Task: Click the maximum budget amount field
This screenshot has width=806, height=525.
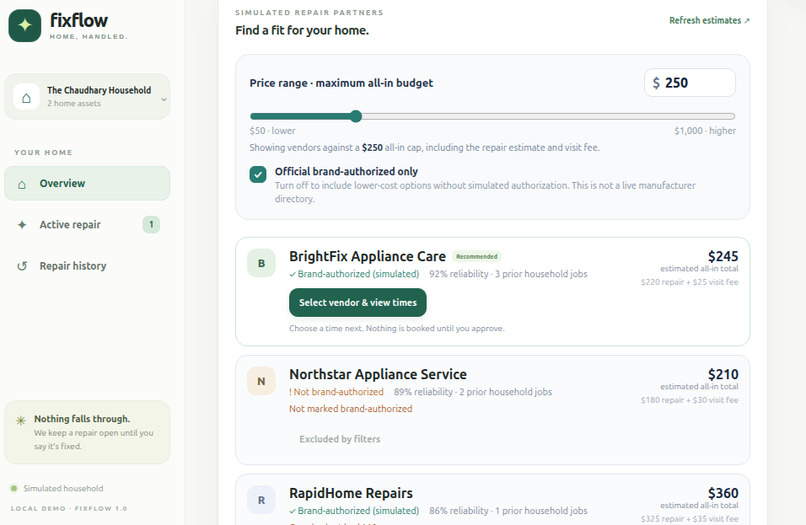Action: click(689, 83)
